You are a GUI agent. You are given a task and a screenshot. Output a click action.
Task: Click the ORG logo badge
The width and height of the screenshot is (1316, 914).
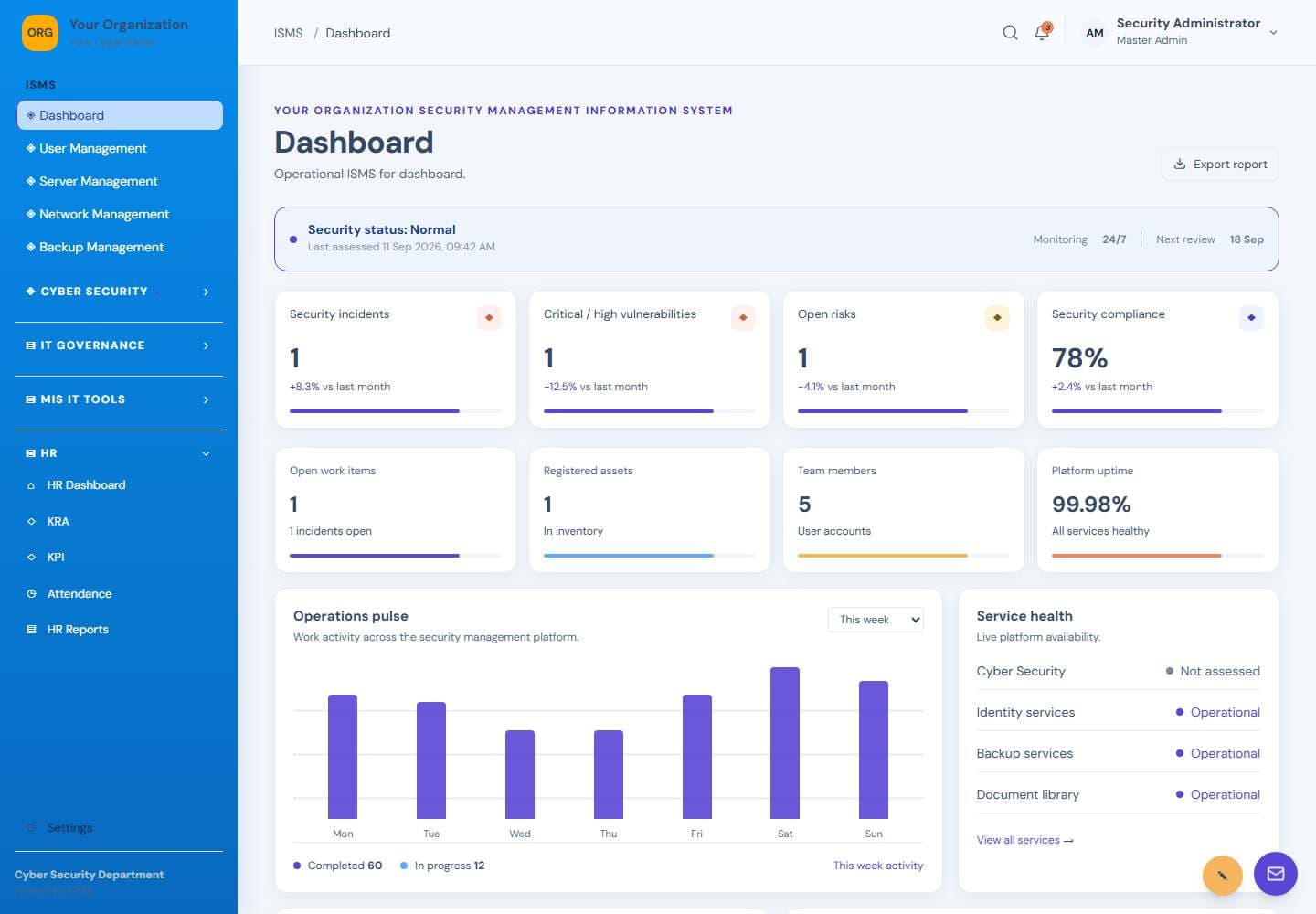pyautogui.click(x=40, y=33)
